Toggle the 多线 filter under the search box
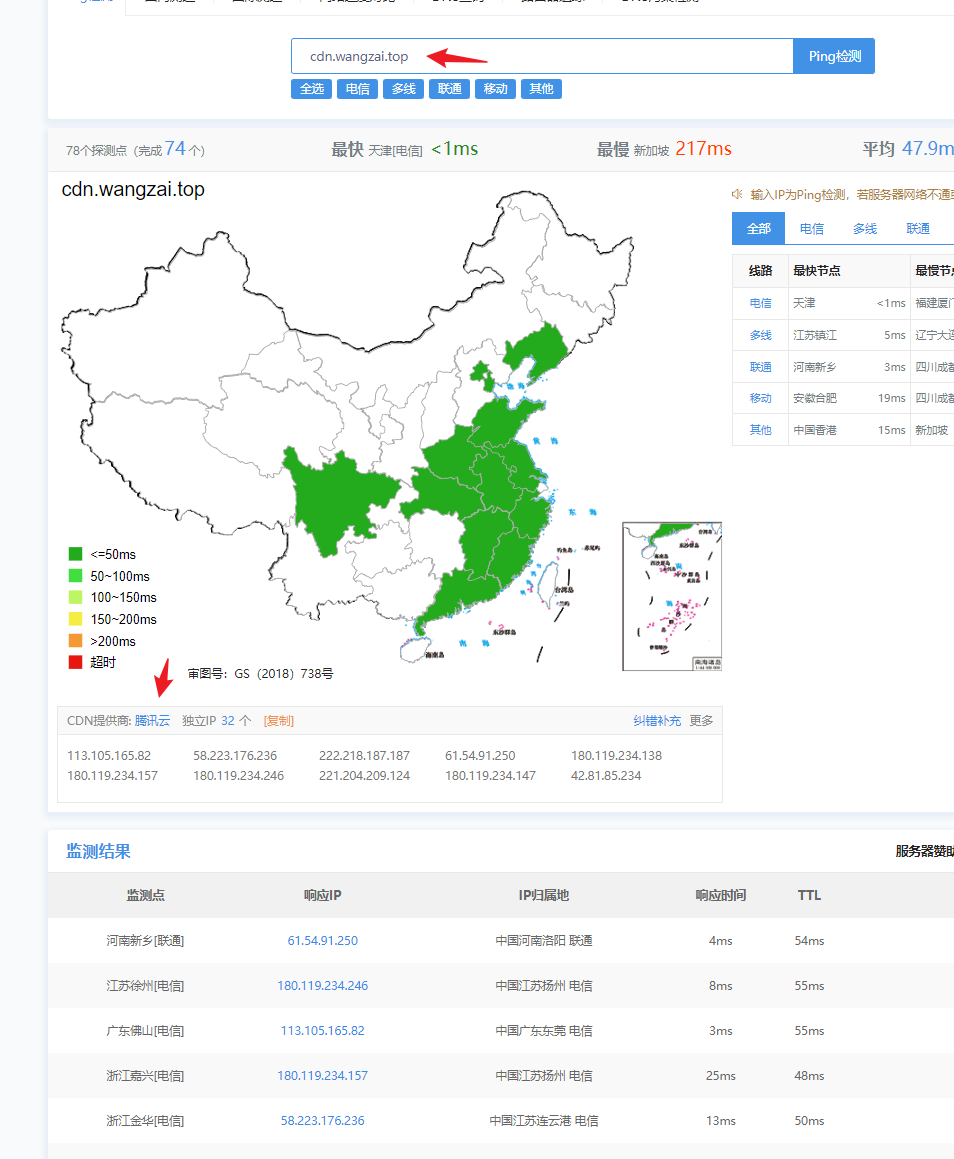Screen dimensions: 954x1159 pos(403,89)
